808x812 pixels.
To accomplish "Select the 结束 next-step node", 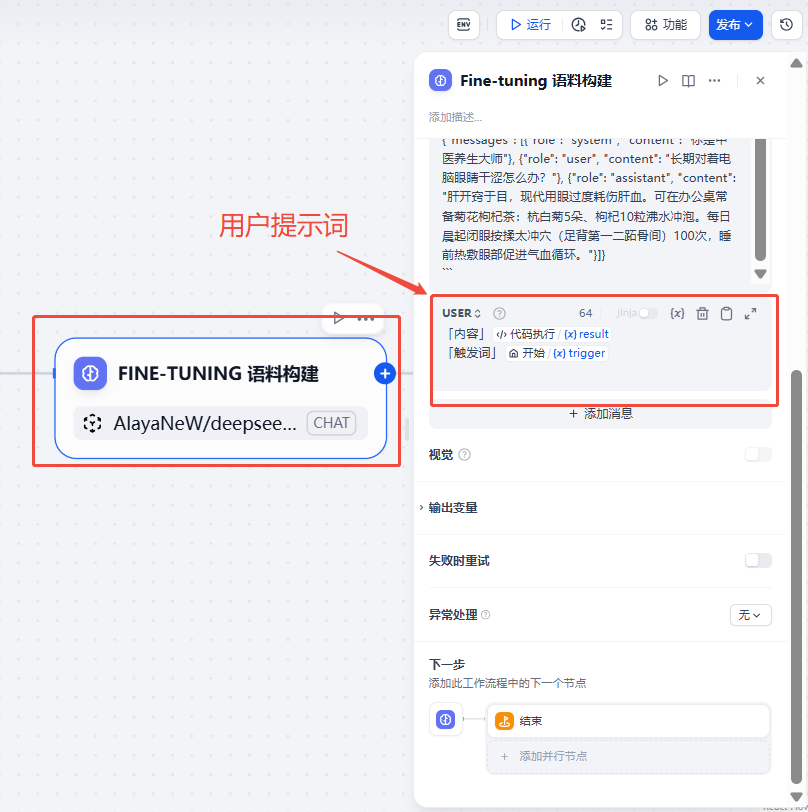I will [628, 720].
